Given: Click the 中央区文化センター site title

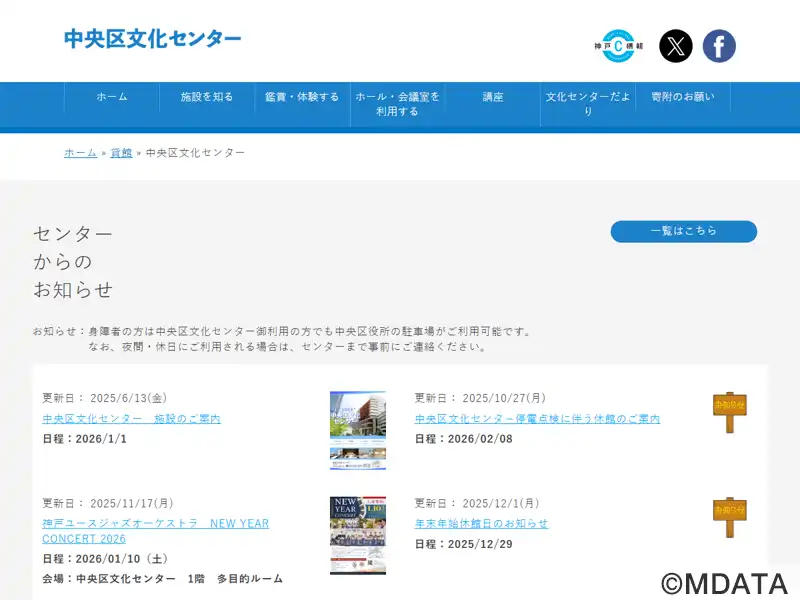Looking at the screenshot, I should pos(153,39).
